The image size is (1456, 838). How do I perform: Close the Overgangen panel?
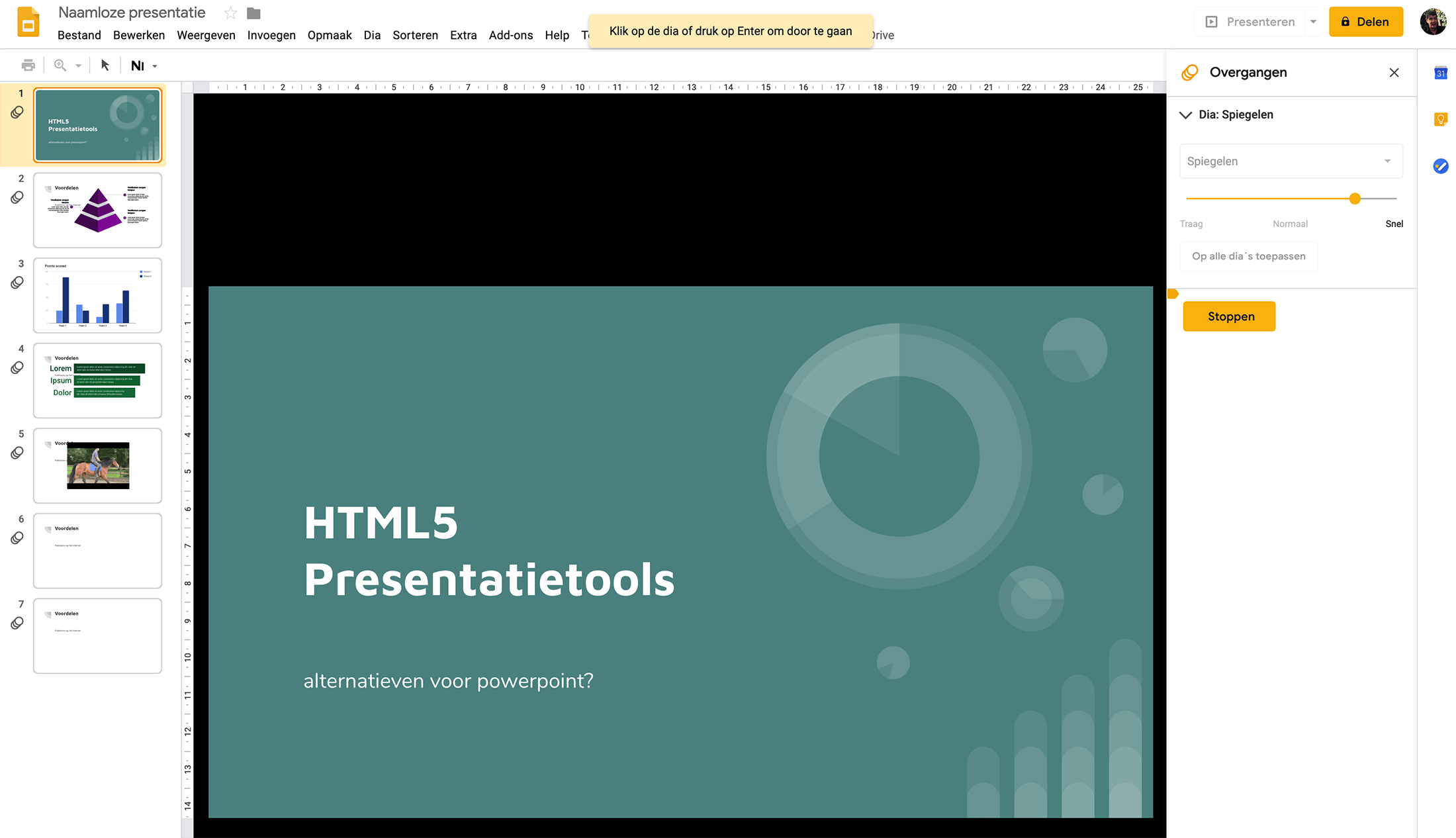1394,73
